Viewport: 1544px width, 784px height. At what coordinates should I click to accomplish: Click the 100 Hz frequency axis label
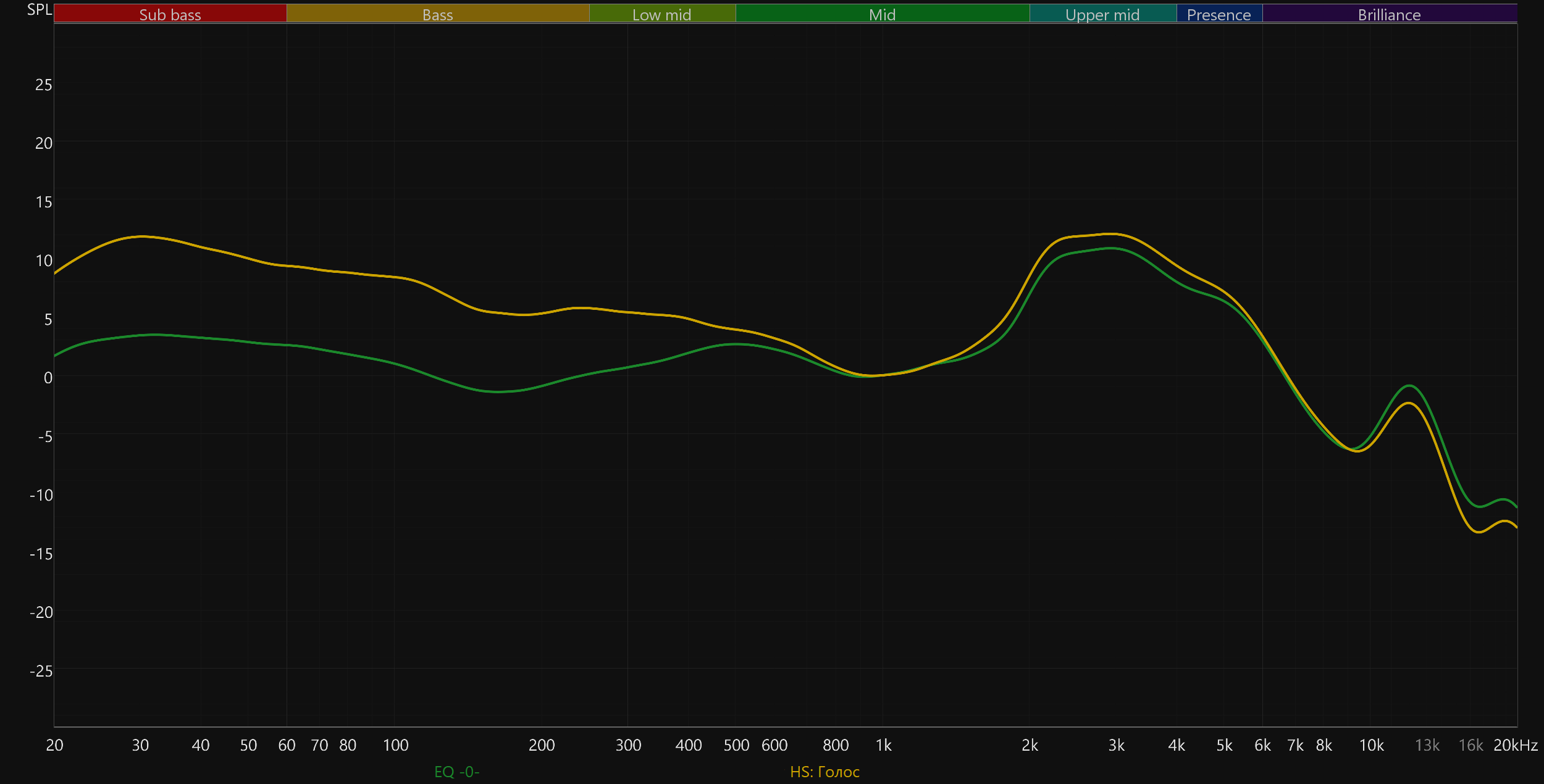click(x=395, y=745)
